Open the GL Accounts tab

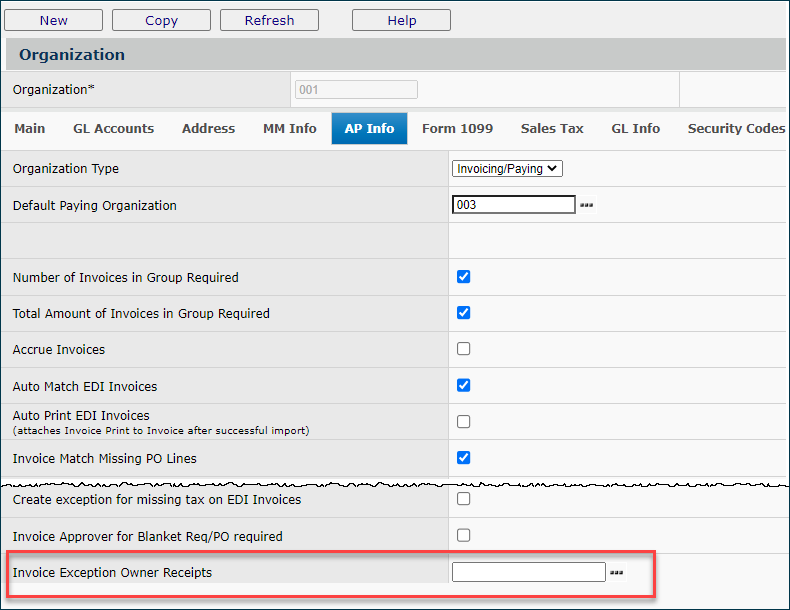113,129
